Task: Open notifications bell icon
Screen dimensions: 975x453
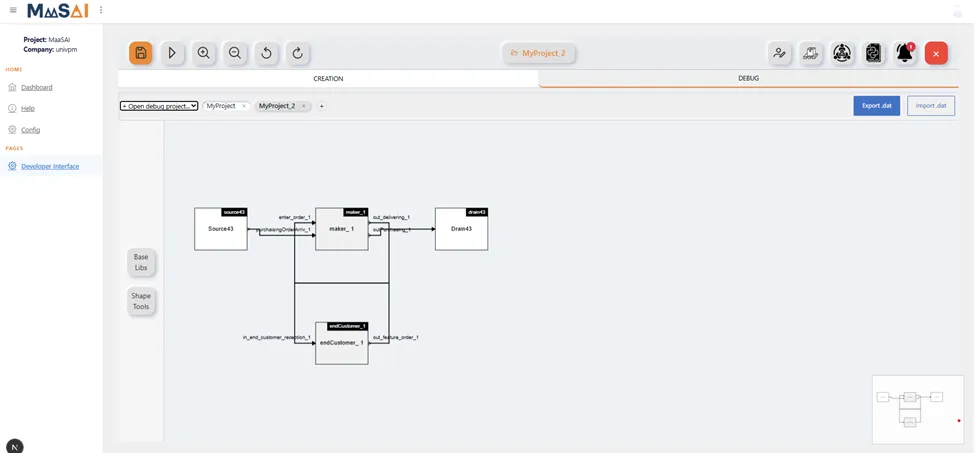Action: [905, 53]
